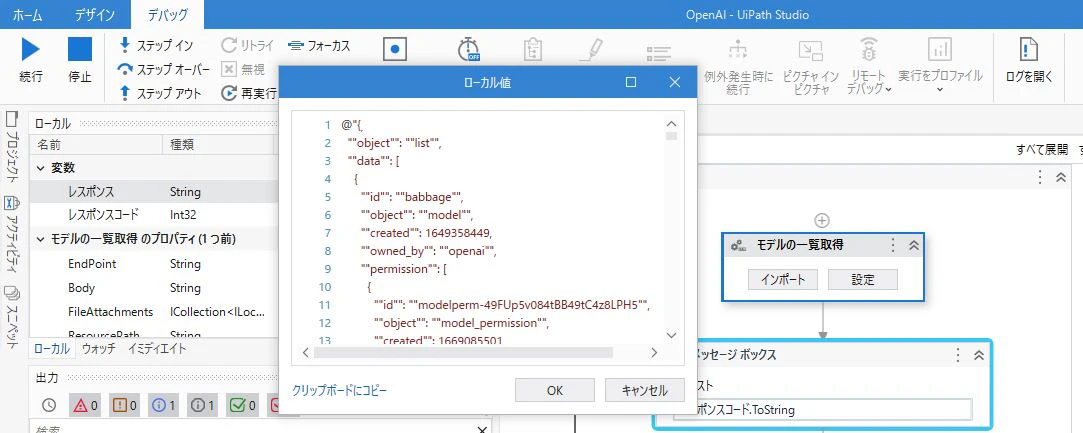Click the Ignore (無視) command
Screen dimensions: 1083x433
pos(243,69)
